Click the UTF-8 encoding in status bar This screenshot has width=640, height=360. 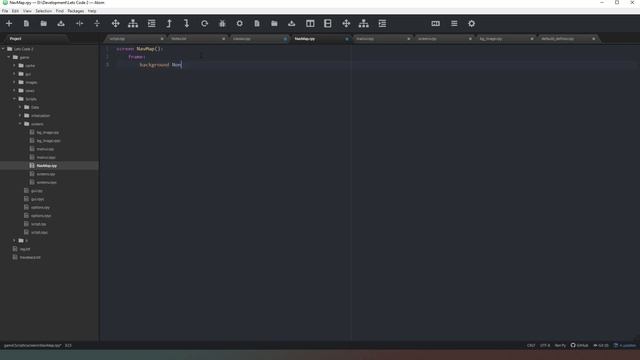point(545,345)
